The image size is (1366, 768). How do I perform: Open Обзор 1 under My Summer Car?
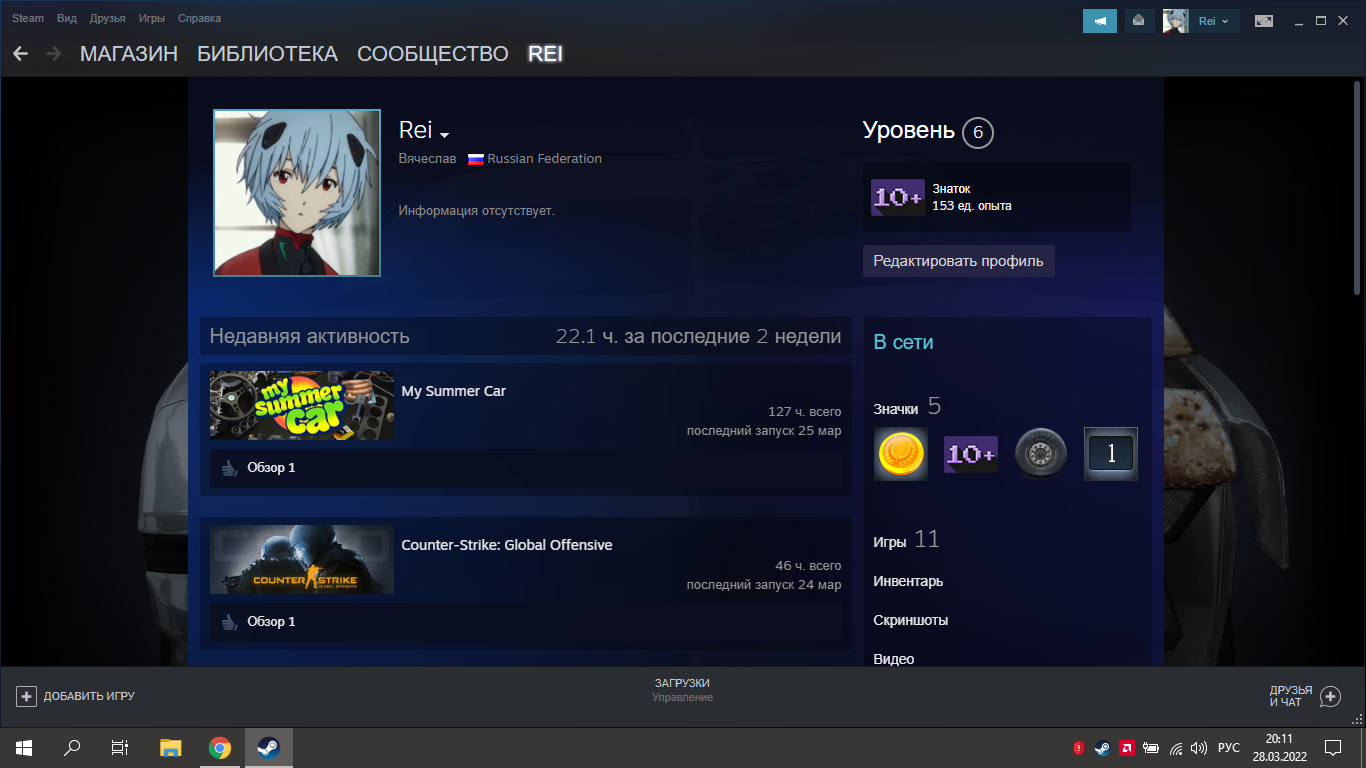tap(271, 467)
